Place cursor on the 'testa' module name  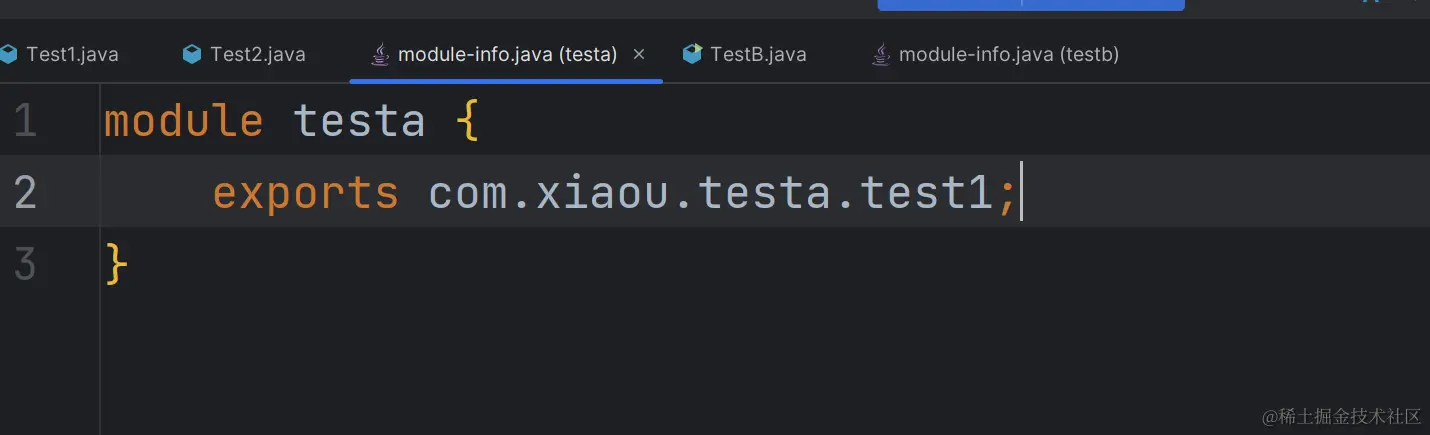[x=359, y=121]
